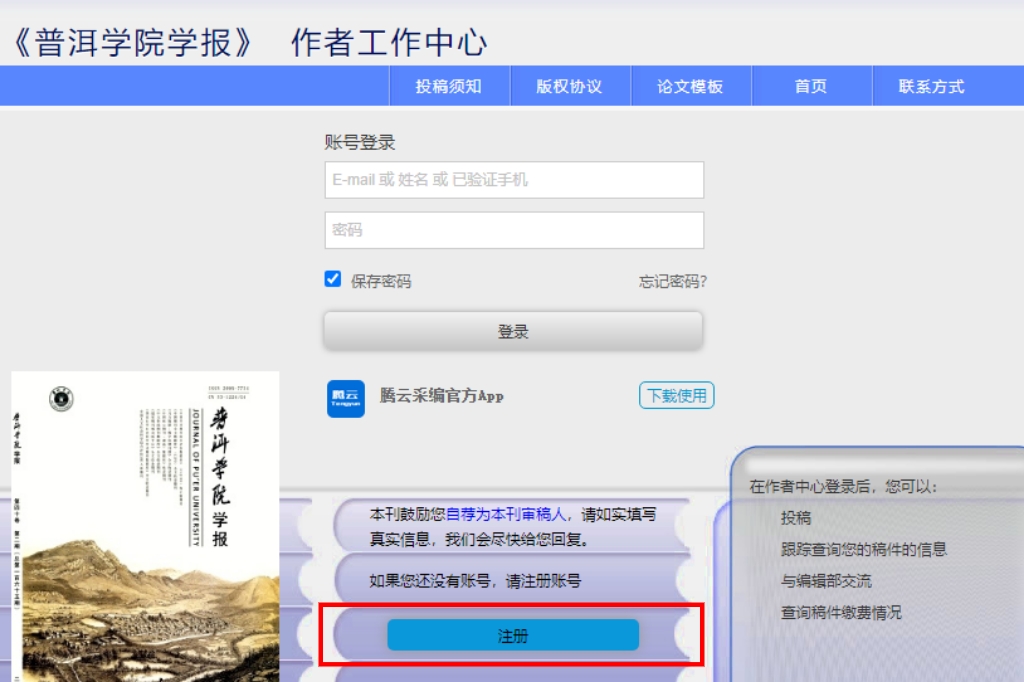Viewport: 1024px width, 682px height.
Task: Click the blue 注册 button
Action: pyautogui.click(x=513, y=636)
